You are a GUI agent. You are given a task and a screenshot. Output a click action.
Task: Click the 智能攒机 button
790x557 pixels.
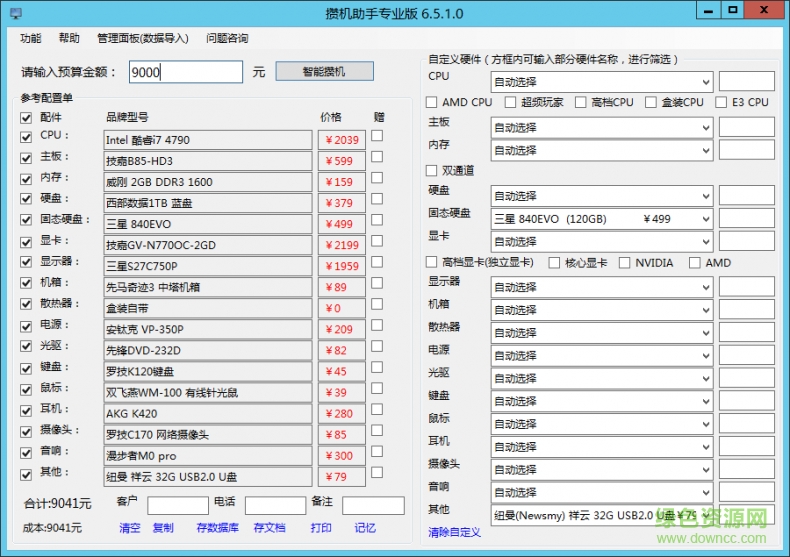pyautogui.click(x=324, y=72)
